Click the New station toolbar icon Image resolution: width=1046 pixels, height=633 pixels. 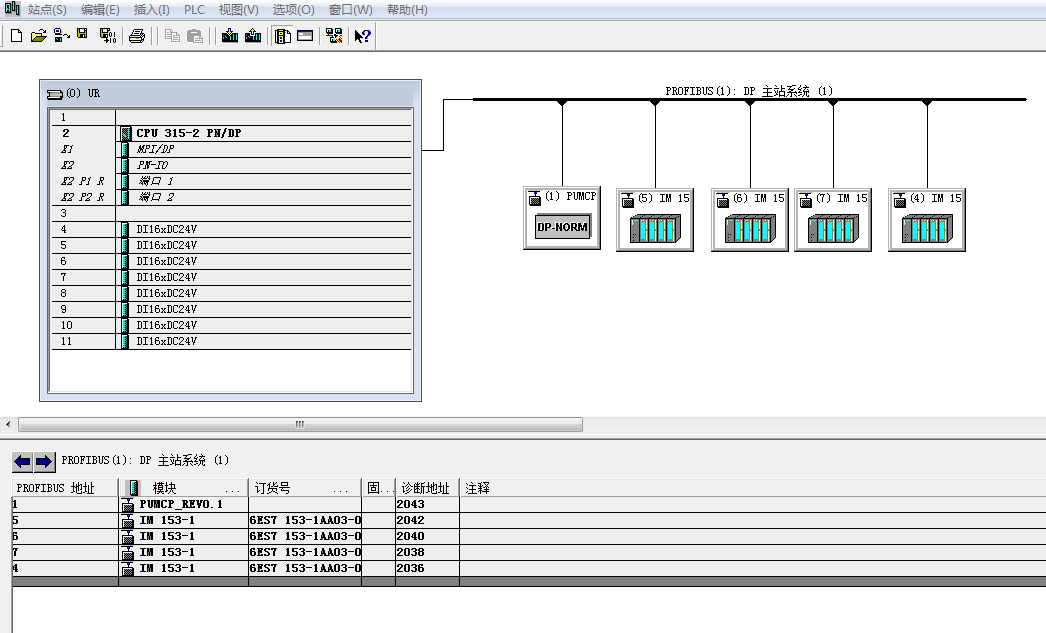tap(17, 35)
